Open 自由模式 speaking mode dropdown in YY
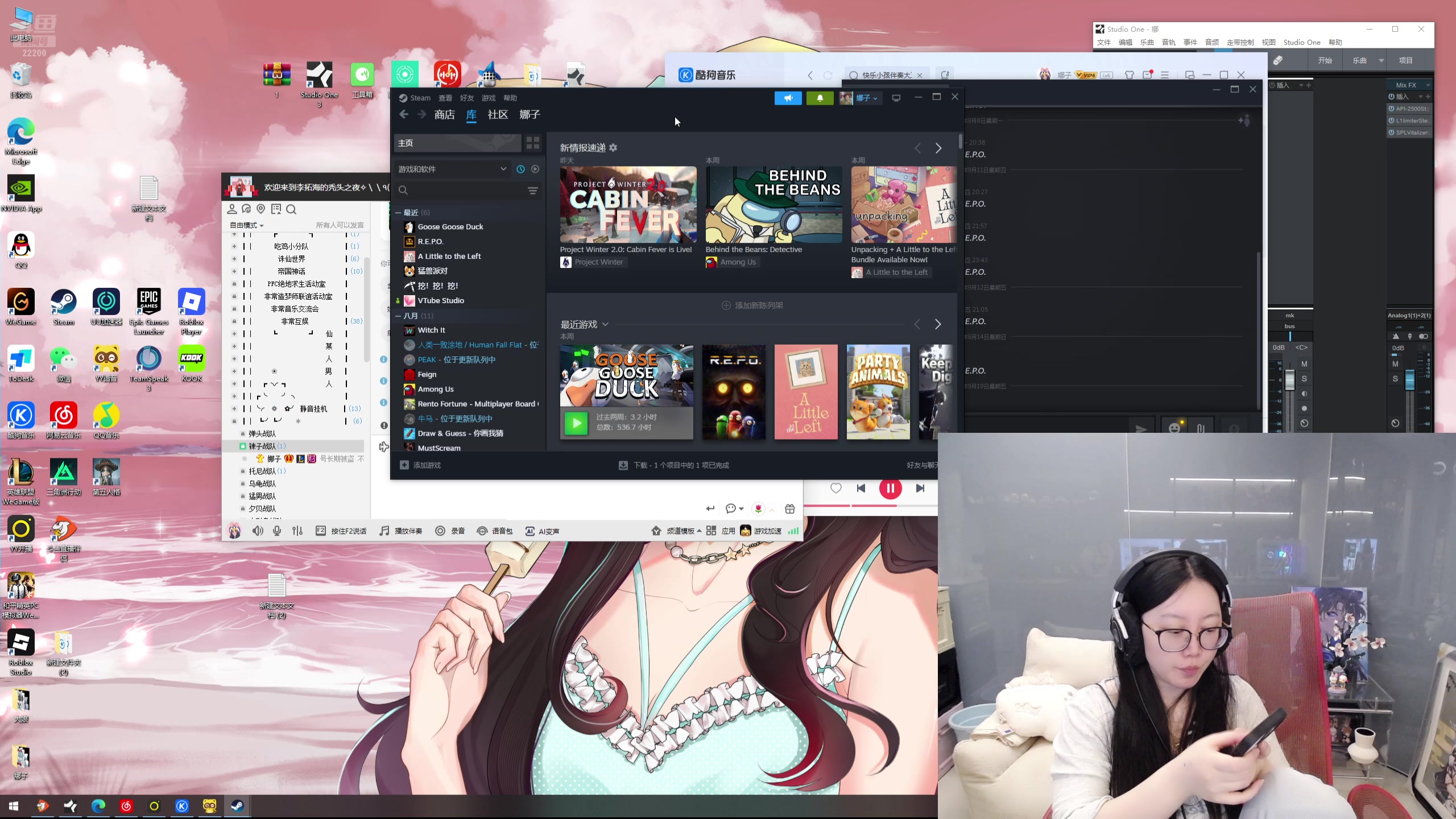 click(246, 225)
